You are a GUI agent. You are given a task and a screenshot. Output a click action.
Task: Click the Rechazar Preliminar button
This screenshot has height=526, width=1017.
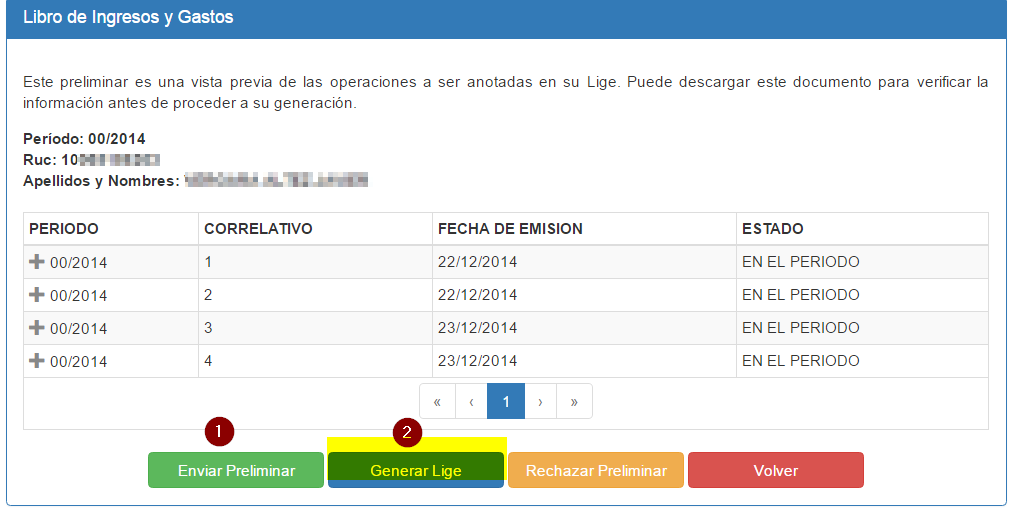pos(596,471)
